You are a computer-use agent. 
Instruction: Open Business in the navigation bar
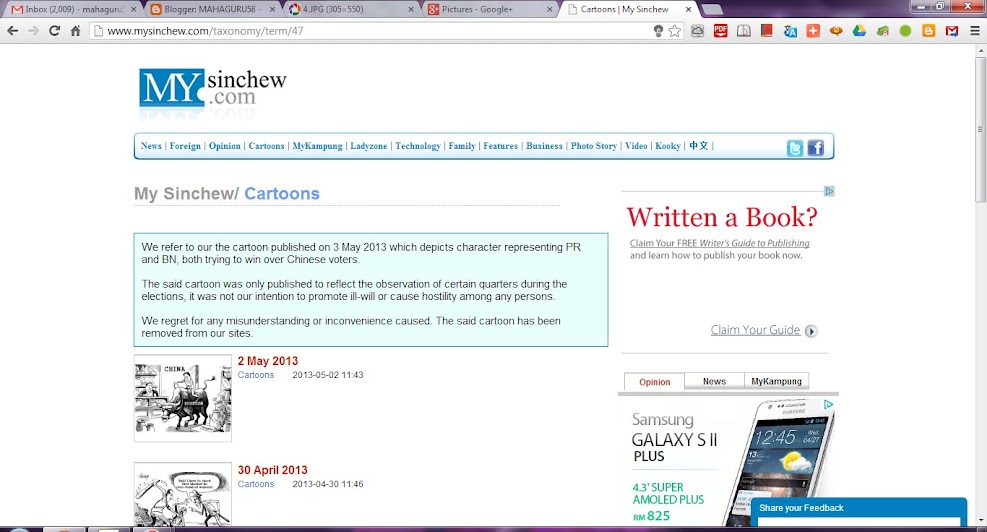click(x=544, y=145)
